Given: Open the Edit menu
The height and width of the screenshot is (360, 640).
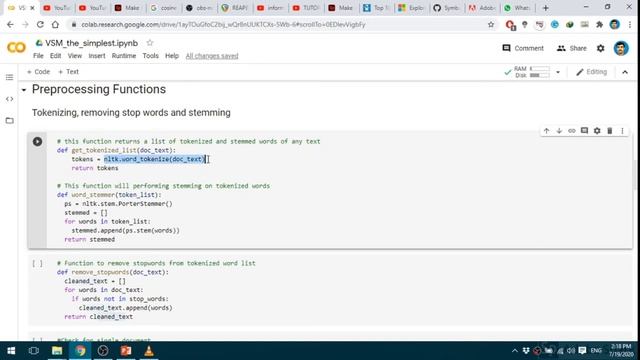Looking at the screenshot, I should (x=56, y=56).
